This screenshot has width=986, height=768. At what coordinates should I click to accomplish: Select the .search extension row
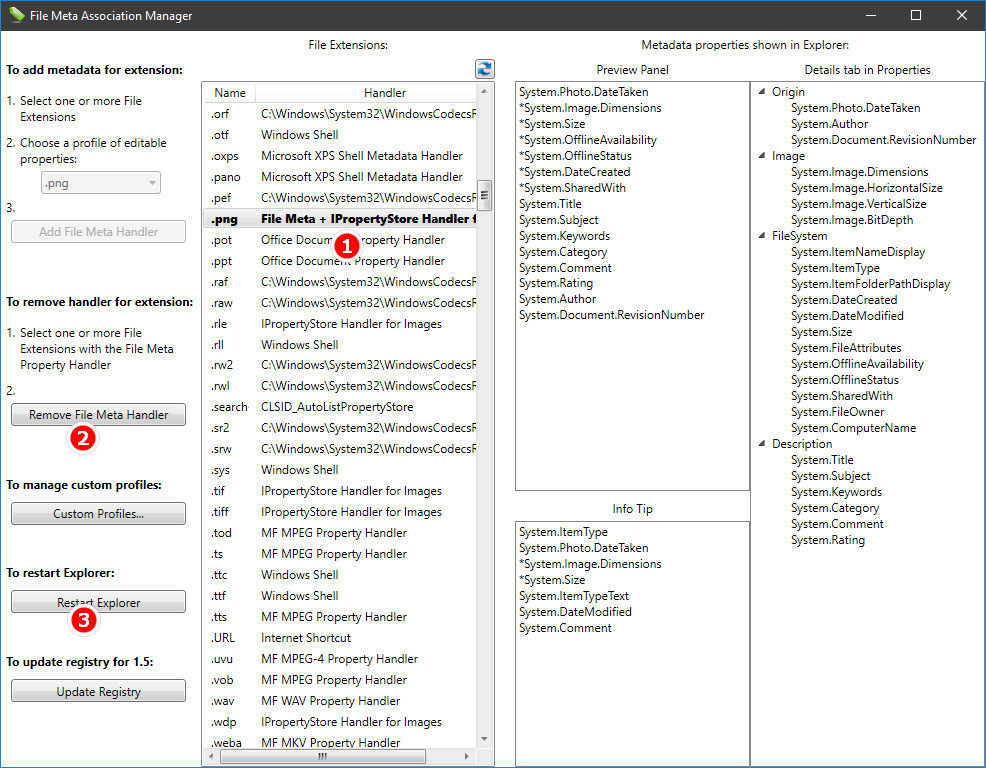tap(340, 407)
